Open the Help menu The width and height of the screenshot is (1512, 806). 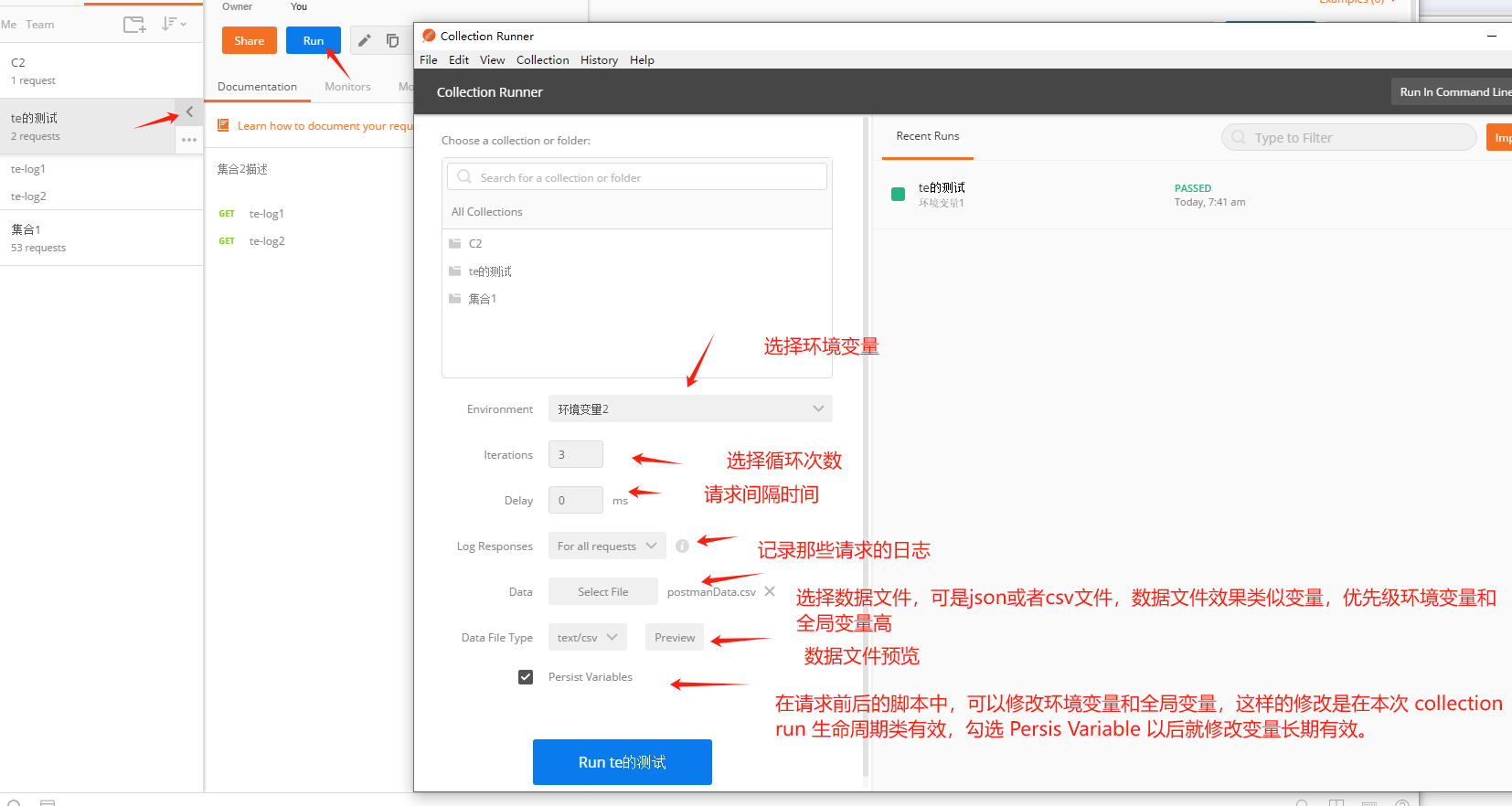(x=643, y=59)
